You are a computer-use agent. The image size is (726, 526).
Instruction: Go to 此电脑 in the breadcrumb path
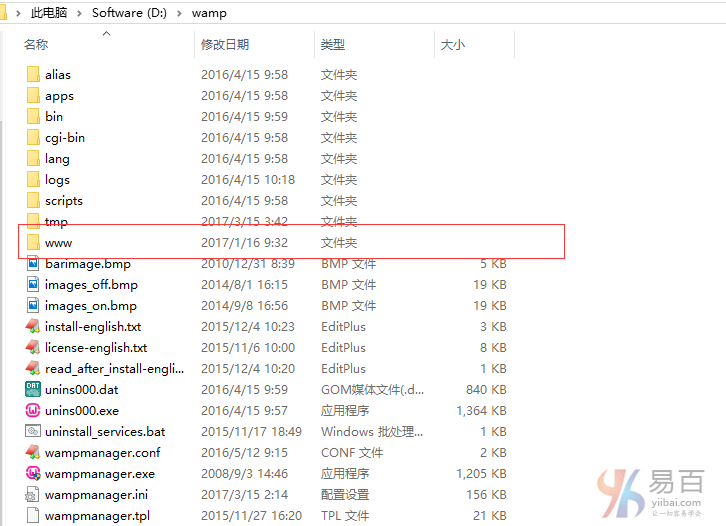(x=50, y=13)
